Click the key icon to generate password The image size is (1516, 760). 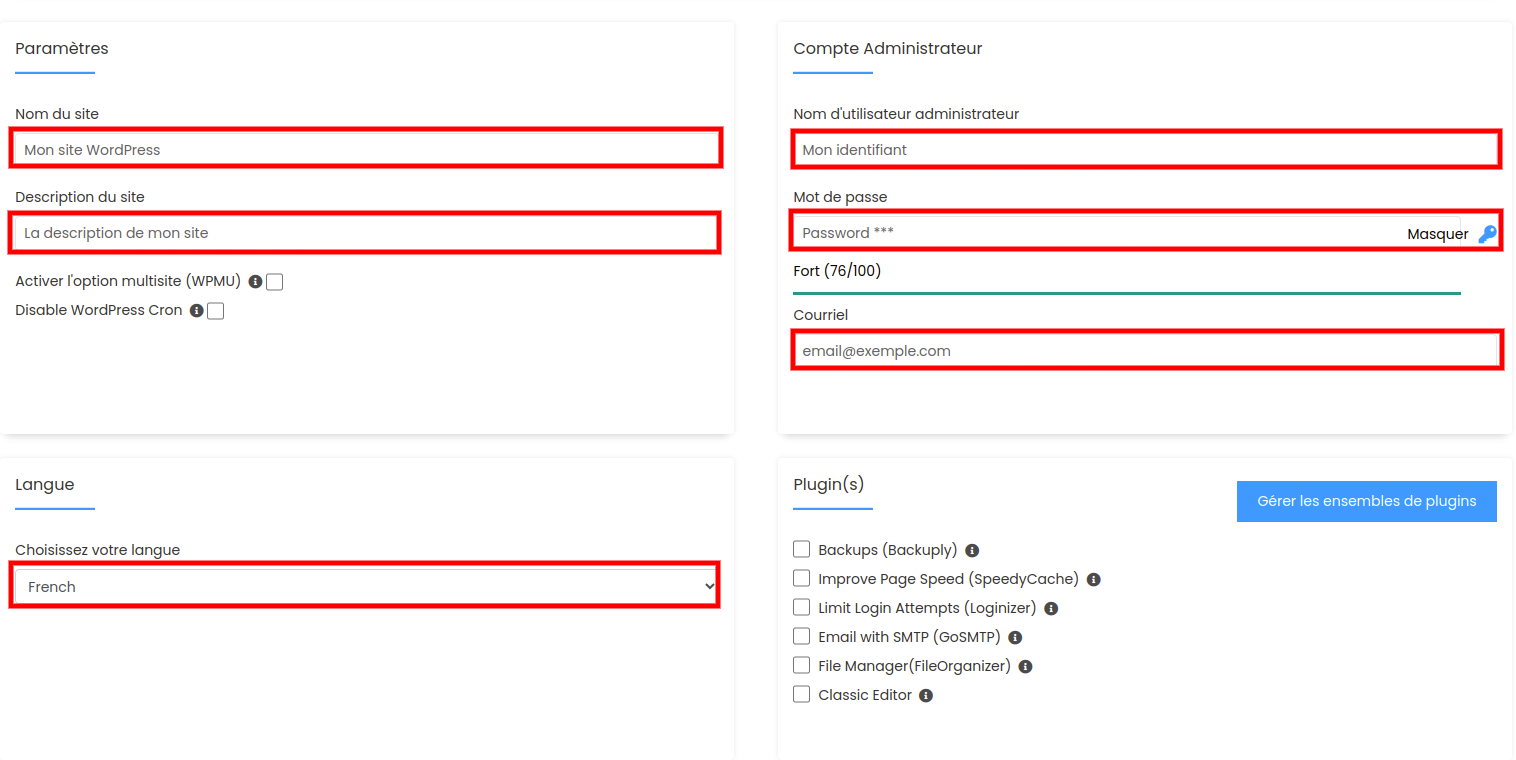(1487, 234)
